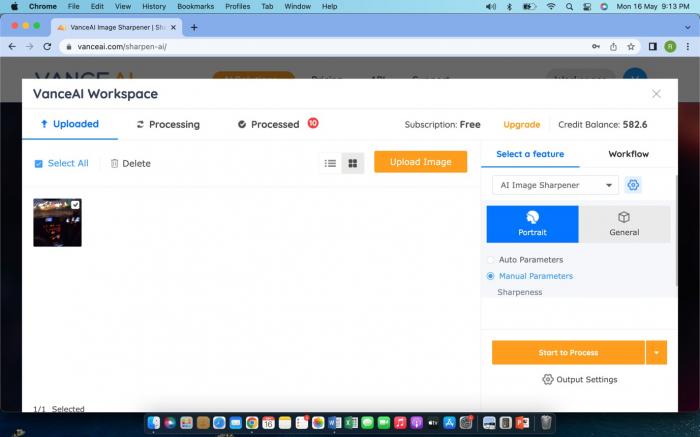Launch Microsoft Word from dock

pyautogui.click(x=334, y=422)
